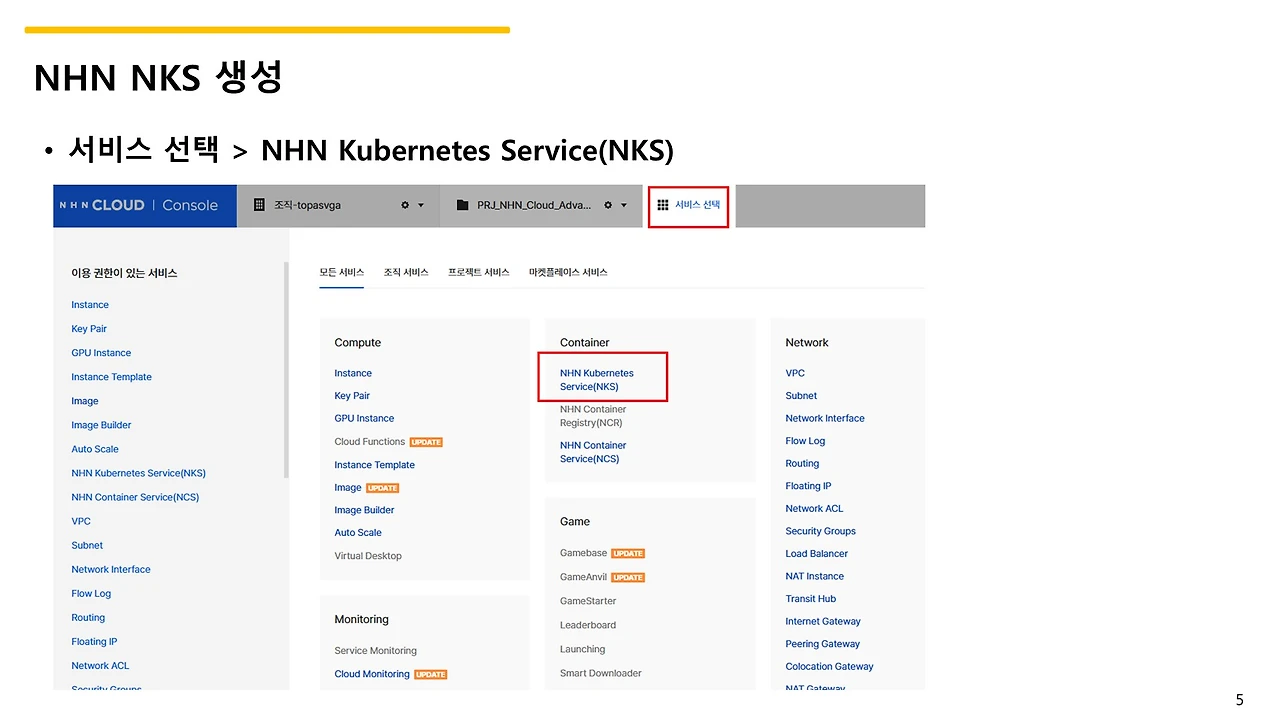The width and height of the screenshot is (1280, 720).
Task: Open NHN Container Service(NCS) in left sidebar
Action: (x=135, y=497)
